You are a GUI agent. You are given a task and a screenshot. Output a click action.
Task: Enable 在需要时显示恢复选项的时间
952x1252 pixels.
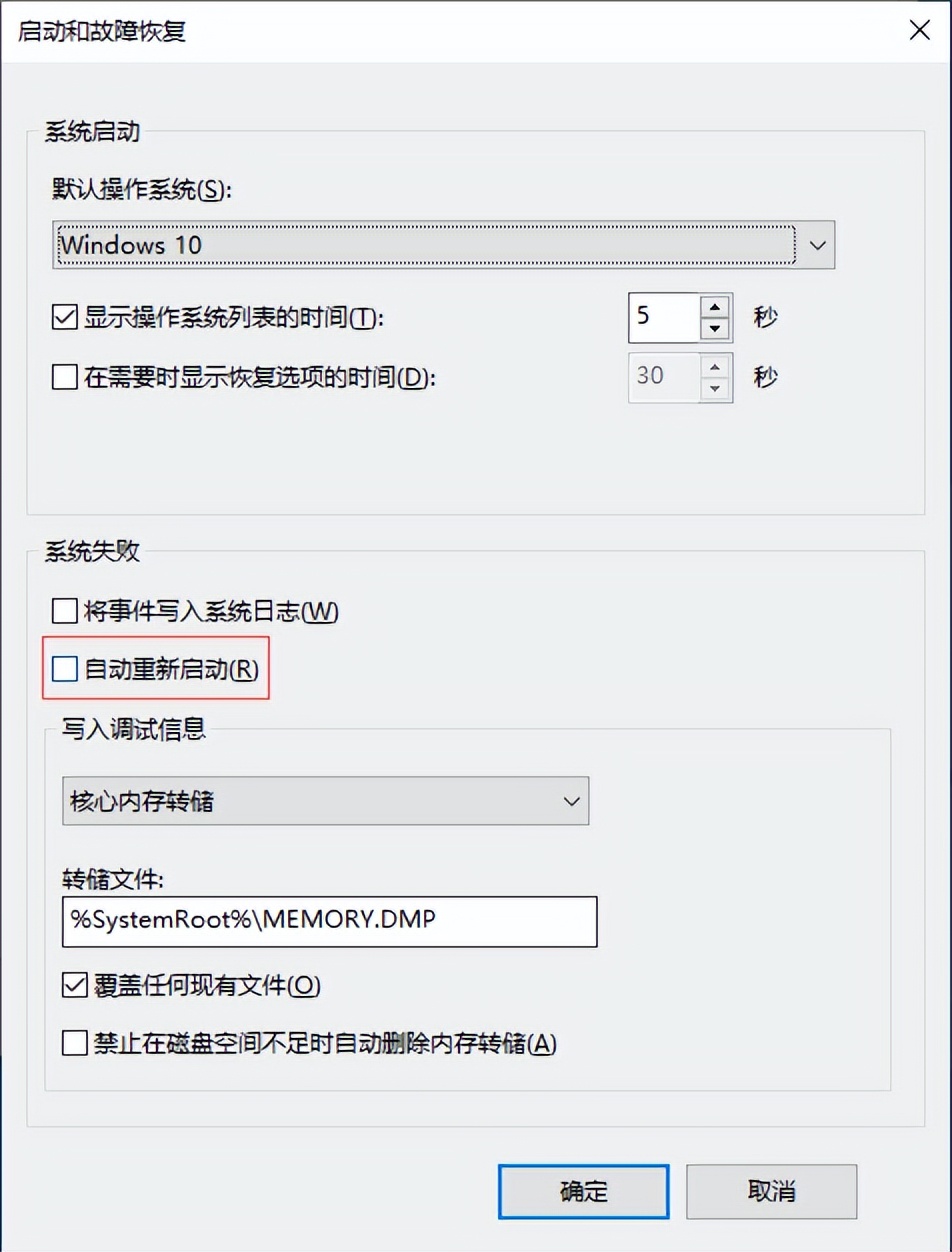click(x=64, y=377)
